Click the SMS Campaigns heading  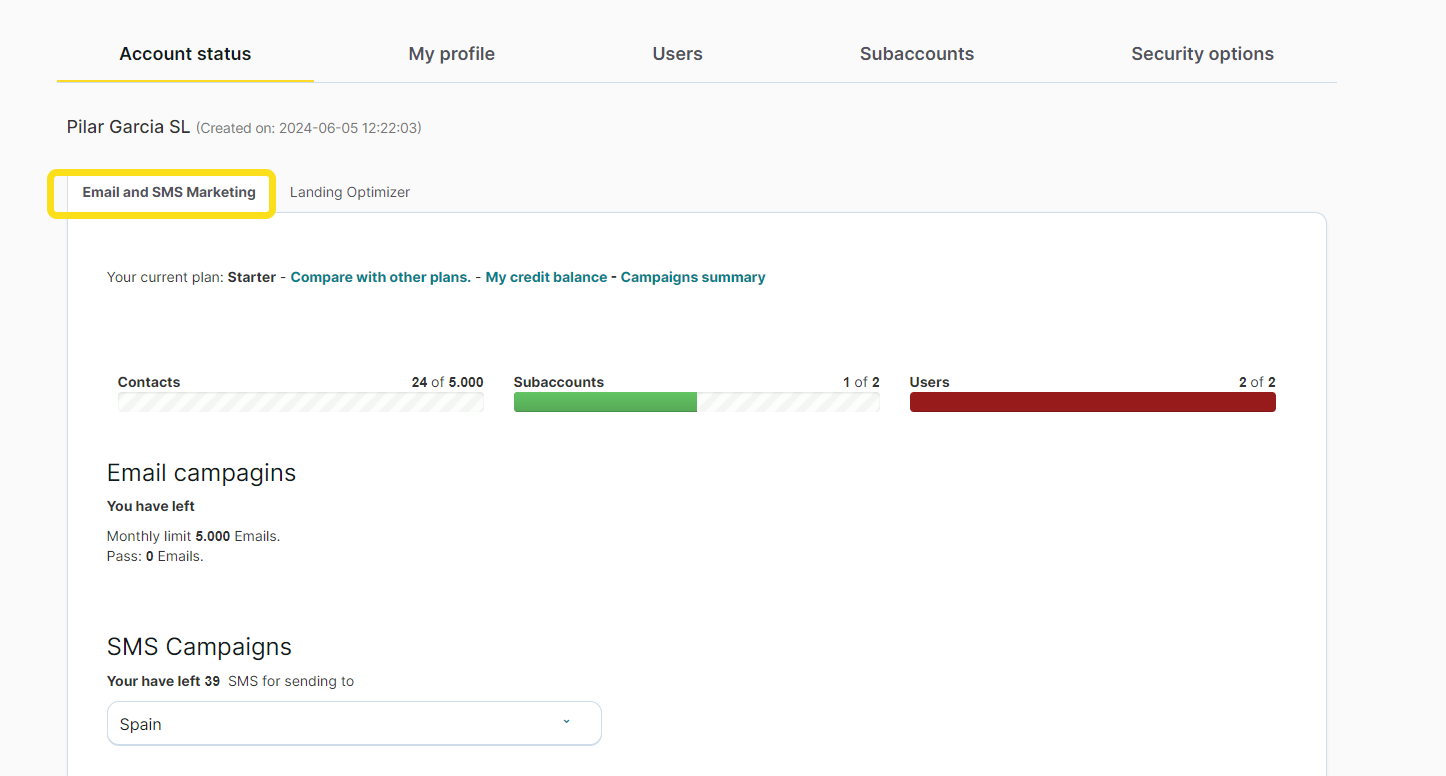click(199, 646)
